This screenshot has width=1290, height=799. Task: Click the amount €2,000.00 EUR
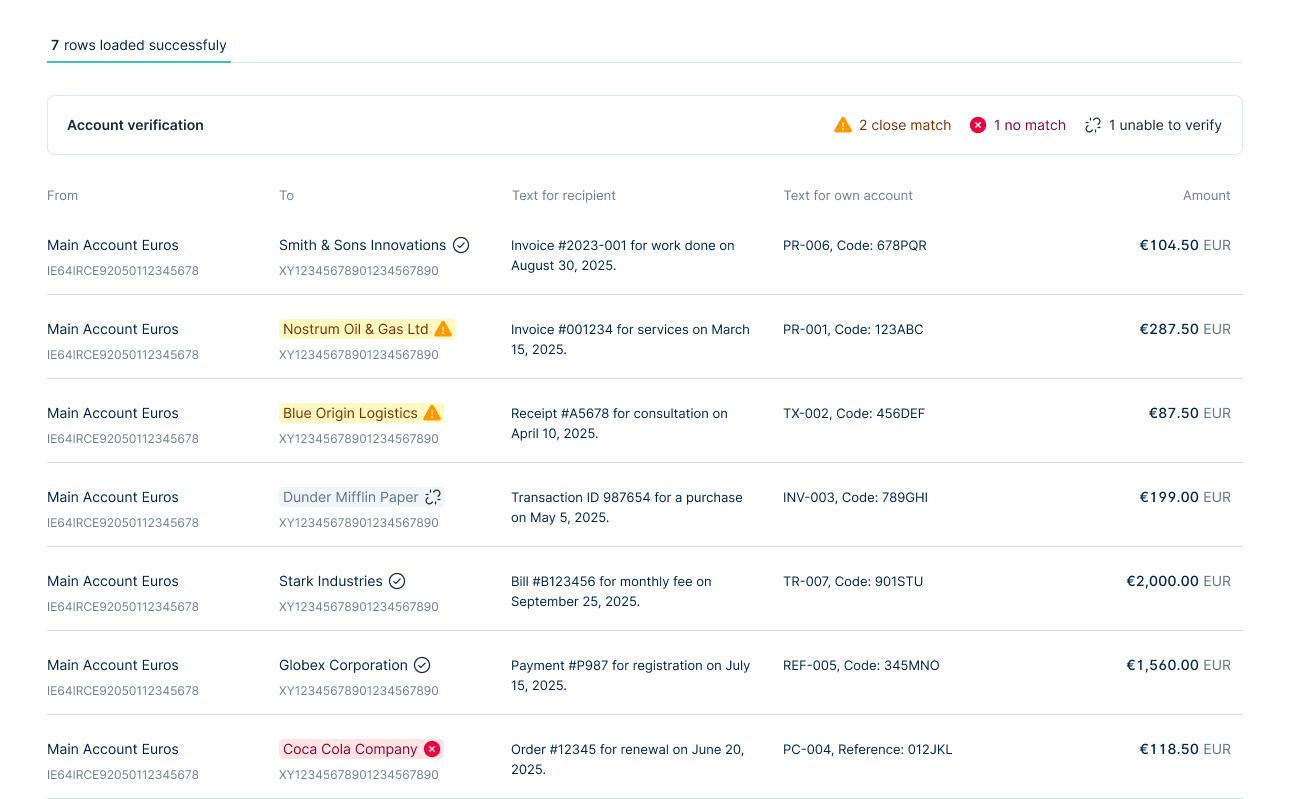click(1179, 581)
